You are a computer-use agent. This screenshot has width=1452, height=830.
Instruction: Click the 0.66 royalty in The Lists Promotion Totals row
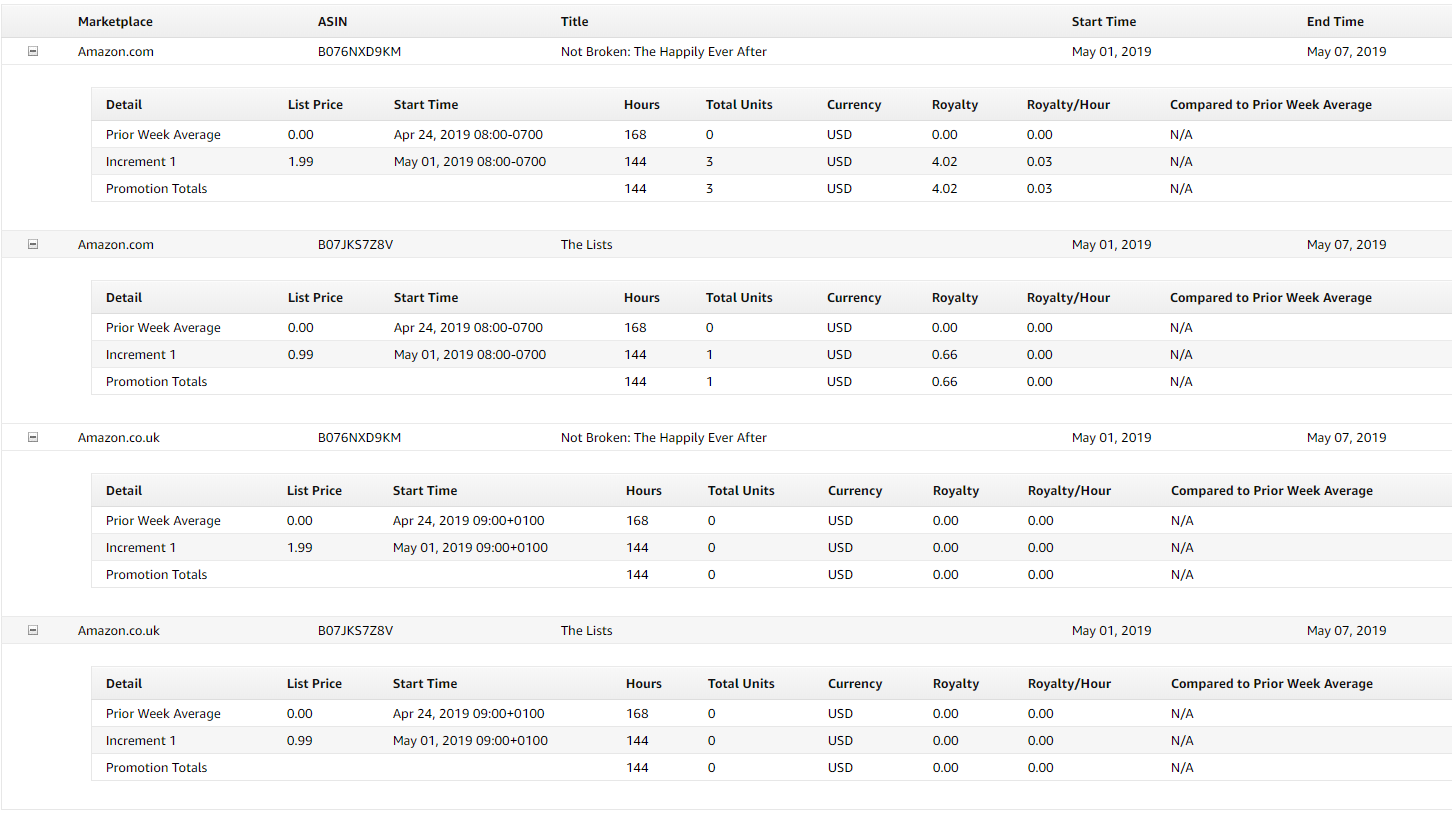point(944,381)
